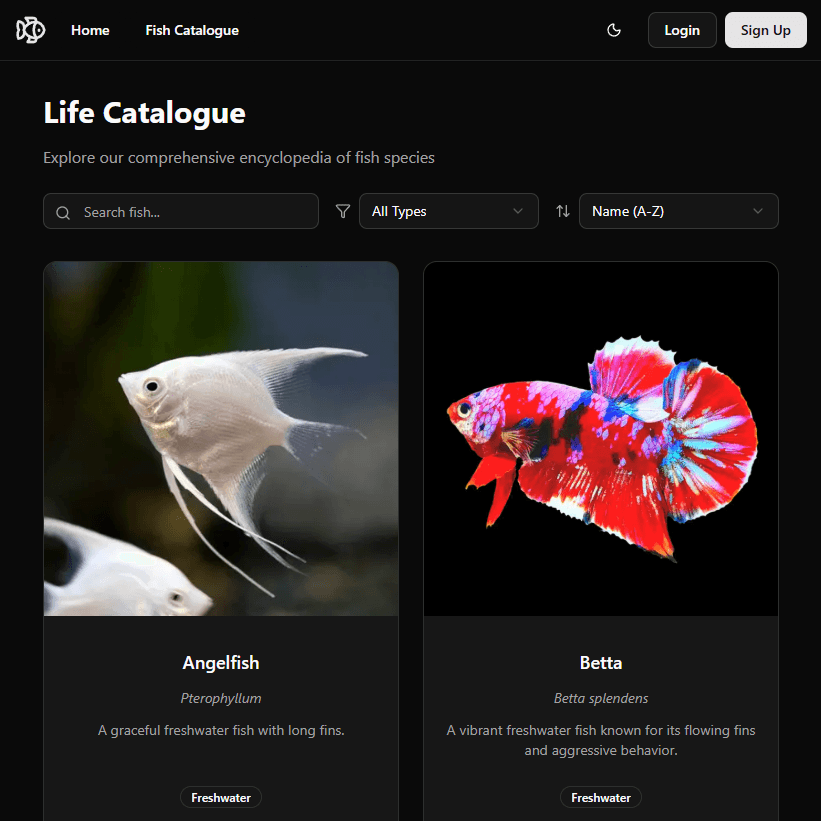
Task: Select the Angelfish card title
Action: [221, 663]
